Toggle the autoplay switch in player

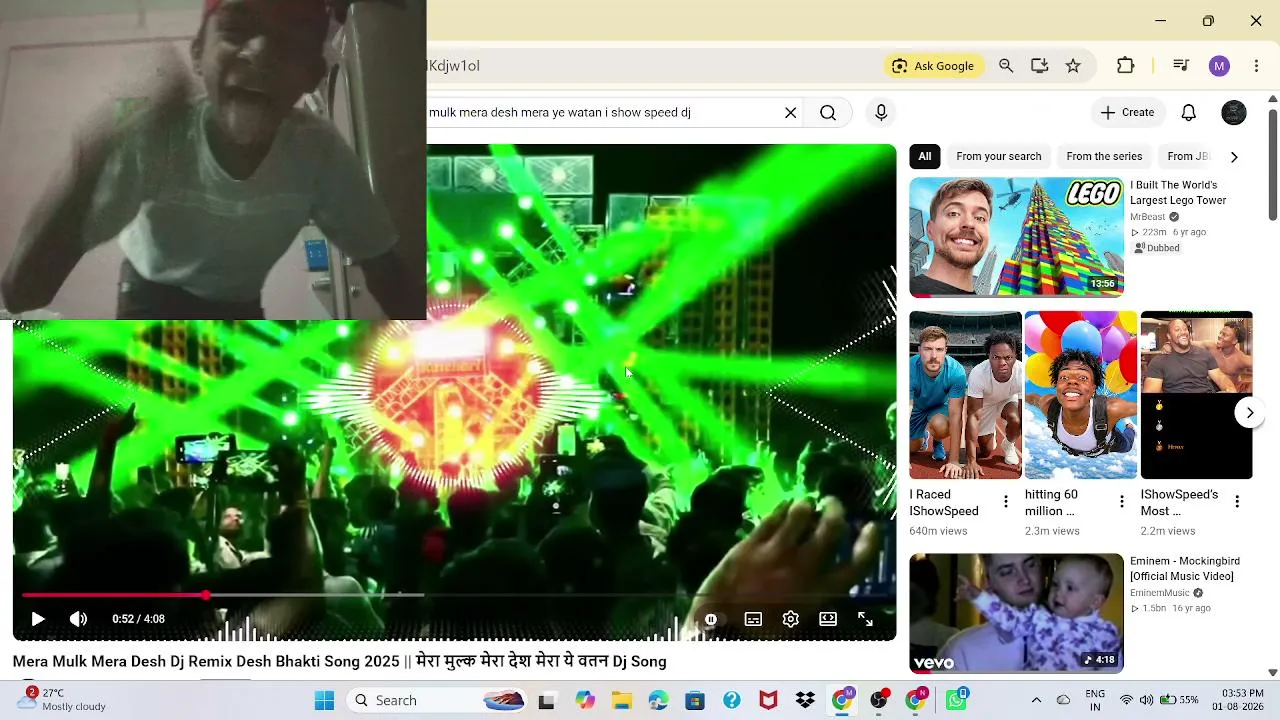coord(711,619)
